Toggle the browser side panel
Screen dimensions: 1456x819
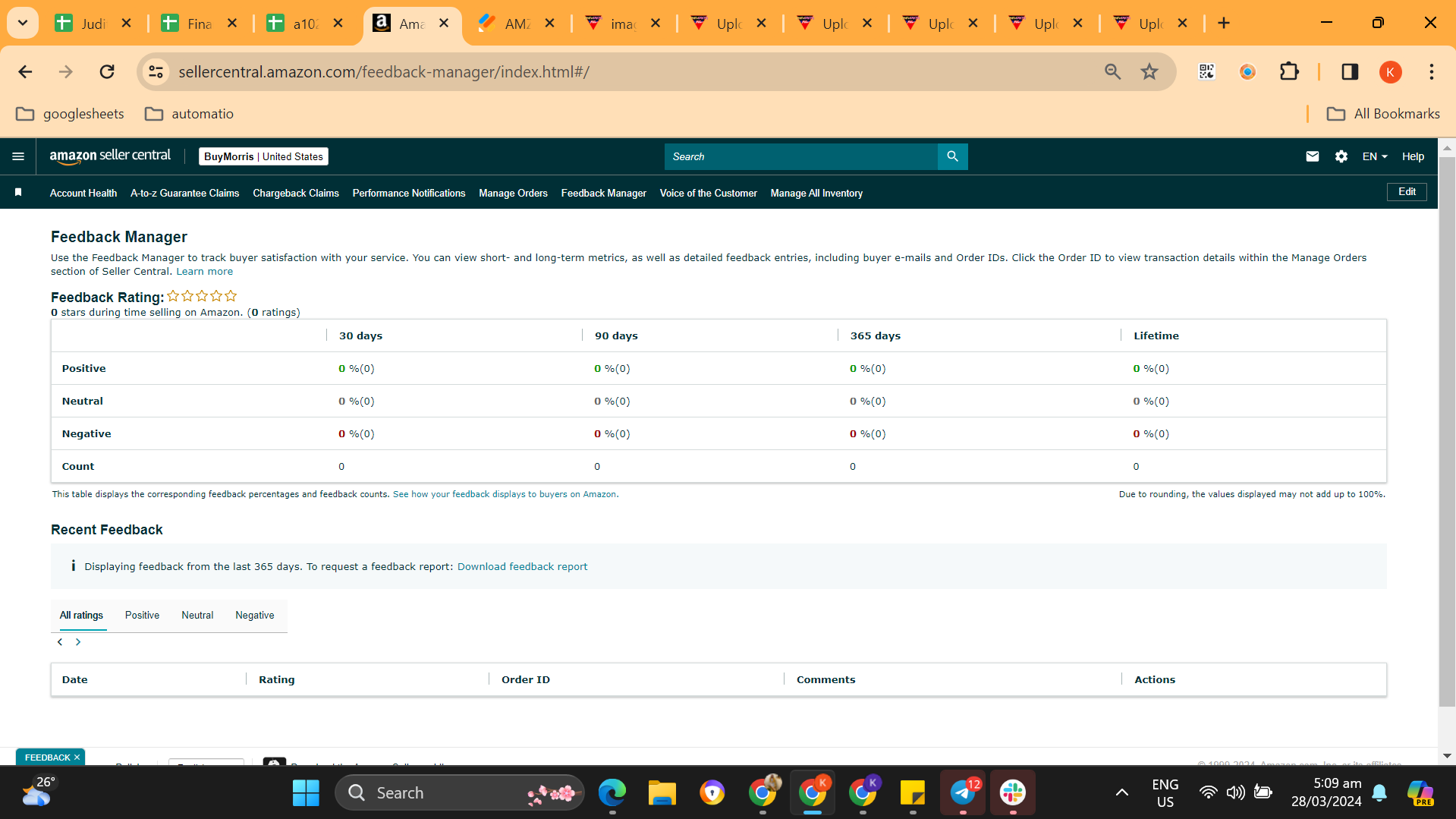click(1350, 71)
